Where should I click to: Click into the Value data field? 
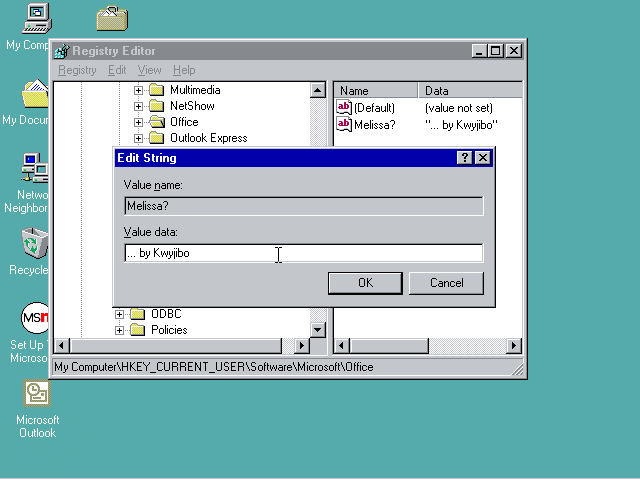point(304,253)
